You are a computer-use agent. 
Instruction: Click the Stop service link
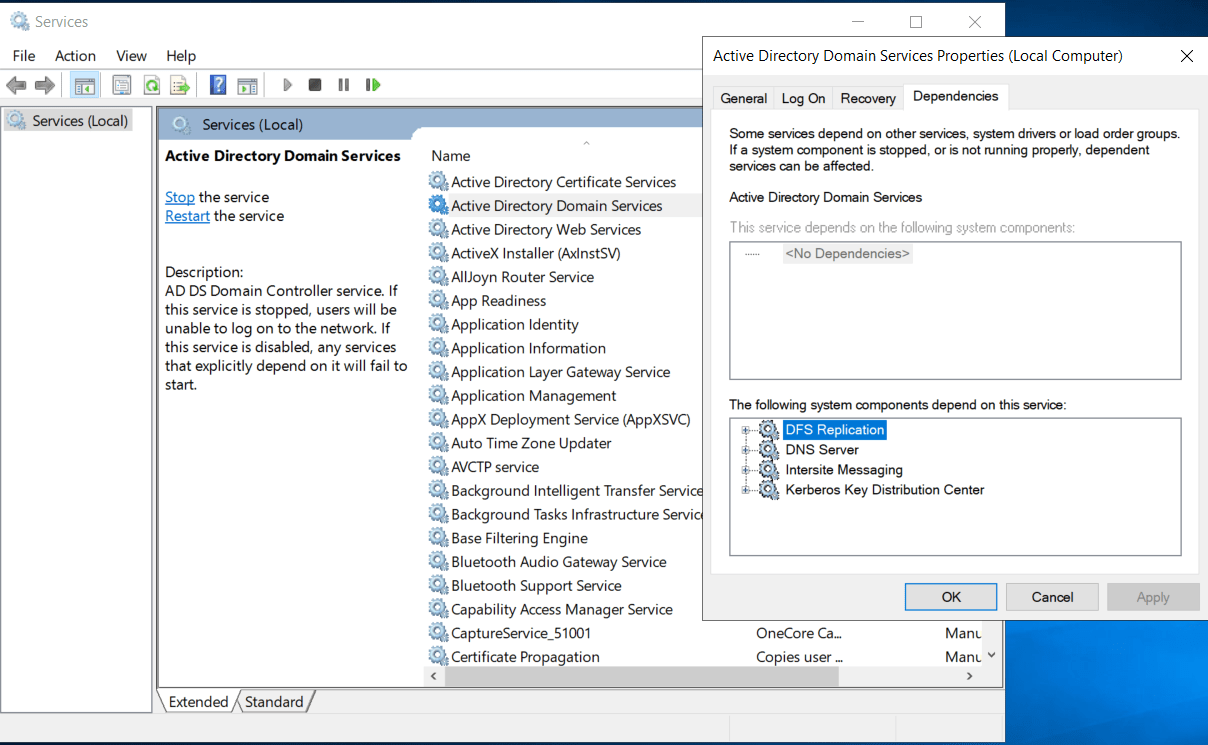179,197
